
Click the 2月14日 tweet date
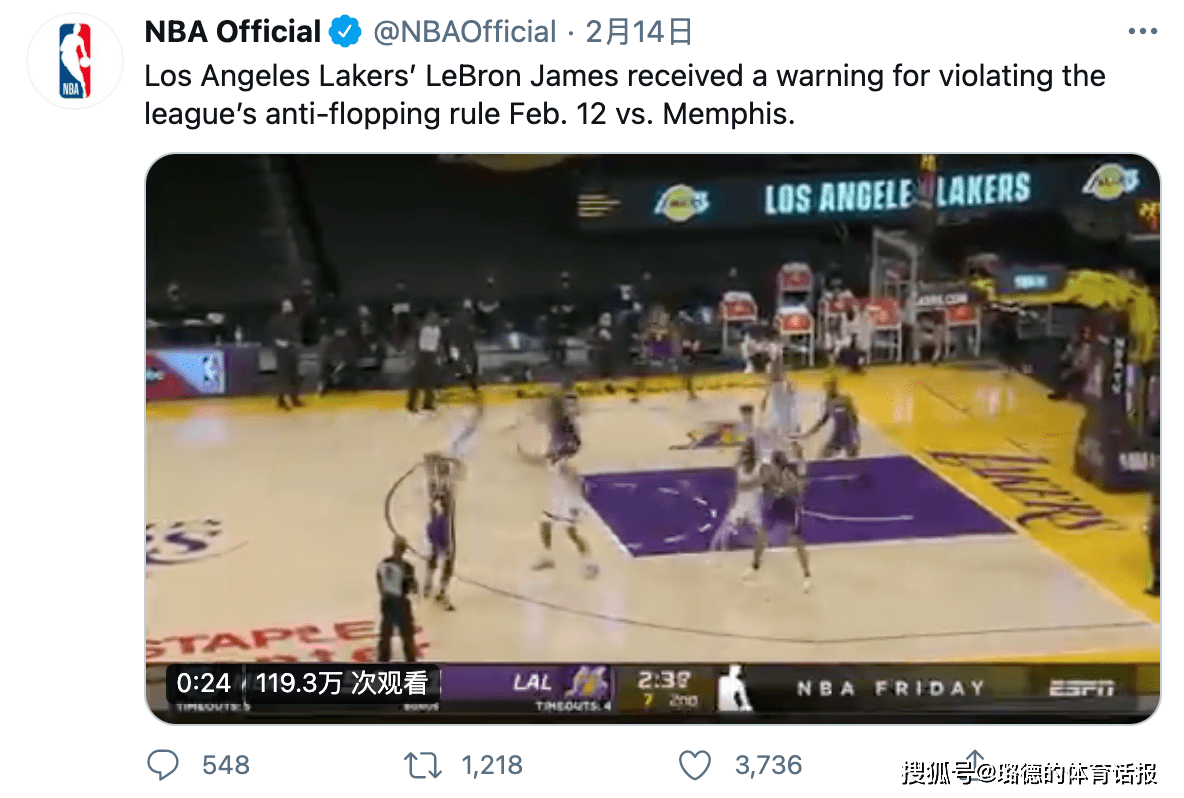pos(639,33)
